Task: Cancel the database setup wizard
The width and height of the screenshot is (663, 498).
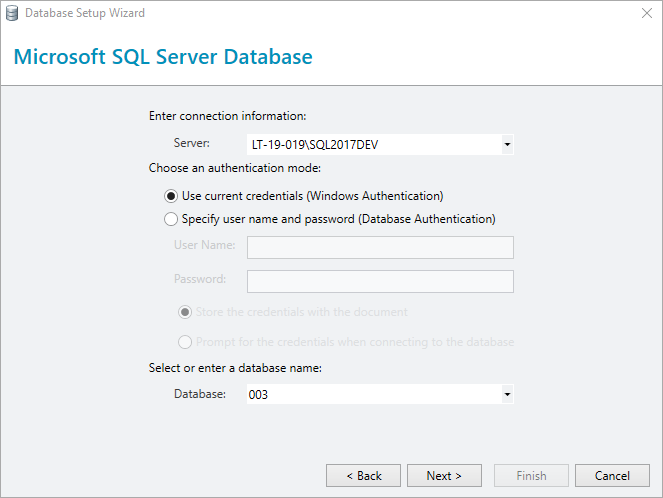Action: (612, 476)
